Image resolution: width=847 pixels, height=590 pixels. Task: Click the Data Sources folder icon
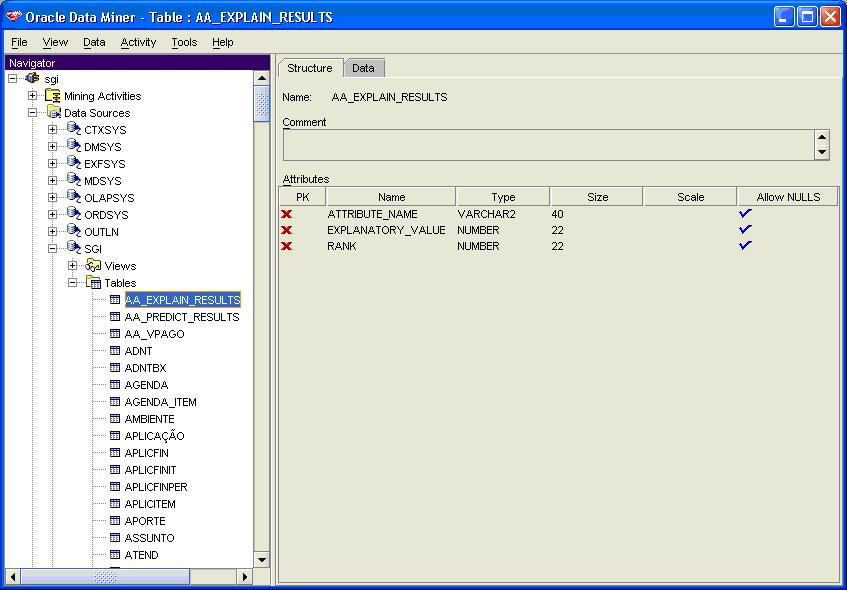pos(53,113)
